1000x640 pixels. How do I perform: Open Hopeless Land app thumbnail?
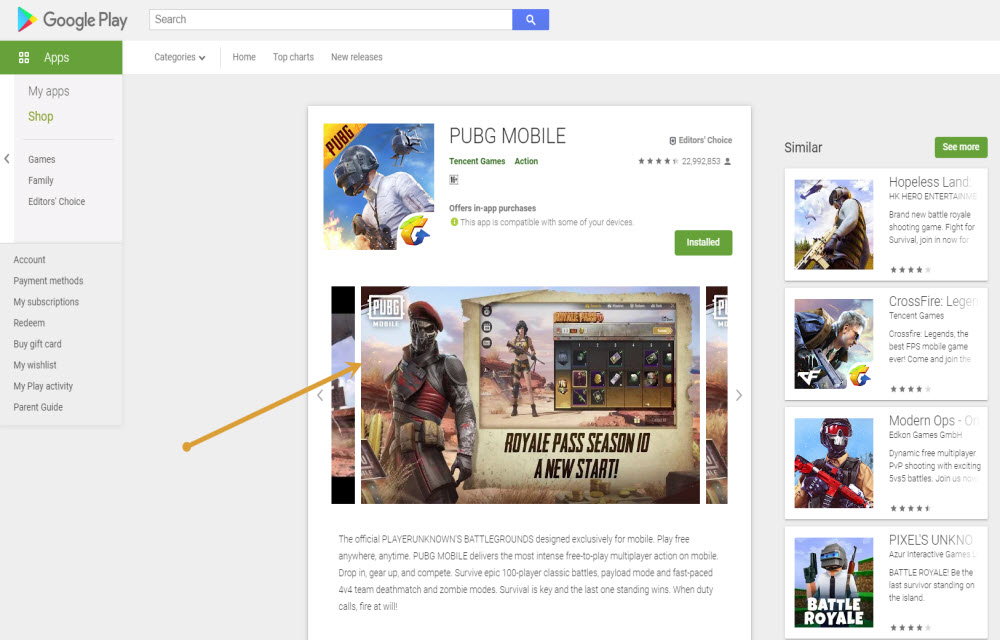coord(834,224)
